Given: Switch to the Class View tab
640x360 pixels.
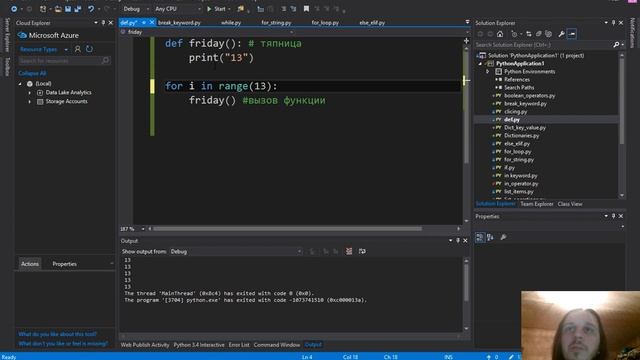Looking at the screenshot, I should [570, 204].
